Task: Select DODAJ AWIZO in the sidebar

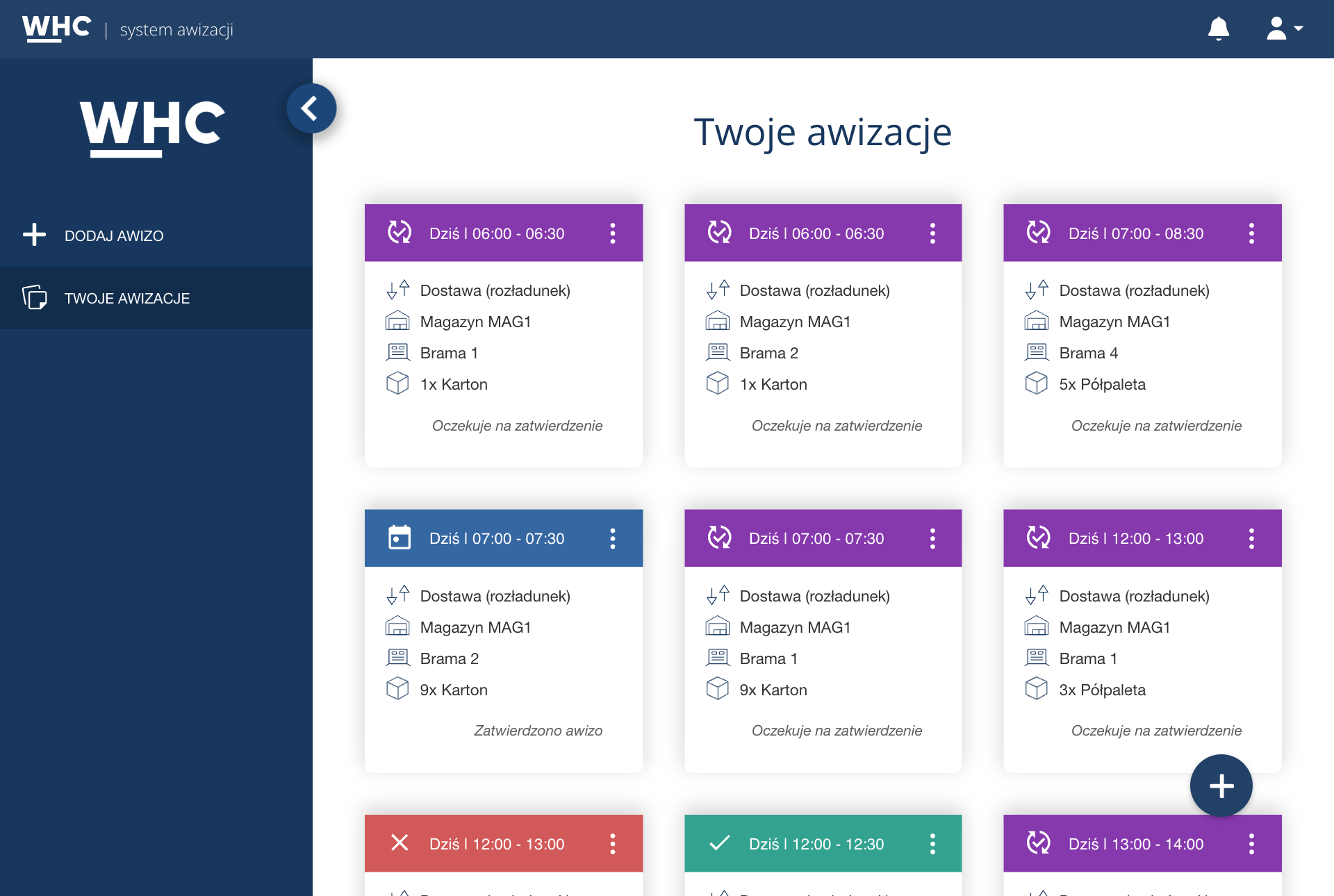Action: coord(156,235)
